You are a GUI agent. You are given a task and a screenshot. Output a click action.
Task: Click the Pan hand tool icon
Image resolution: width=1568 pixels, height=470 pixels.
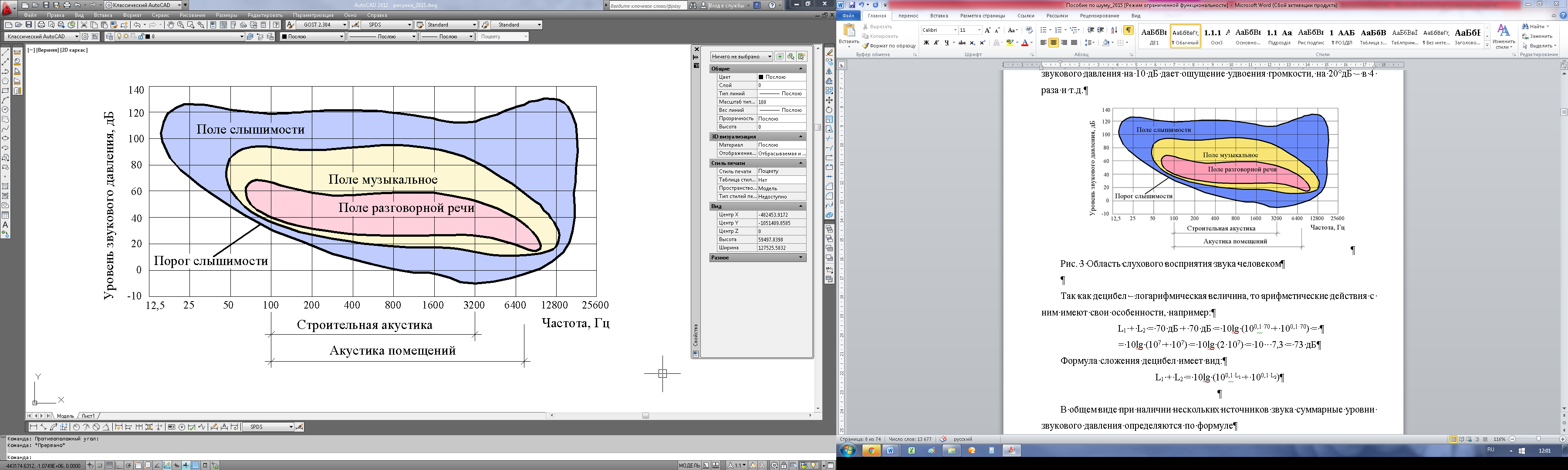tap(171, 25)
